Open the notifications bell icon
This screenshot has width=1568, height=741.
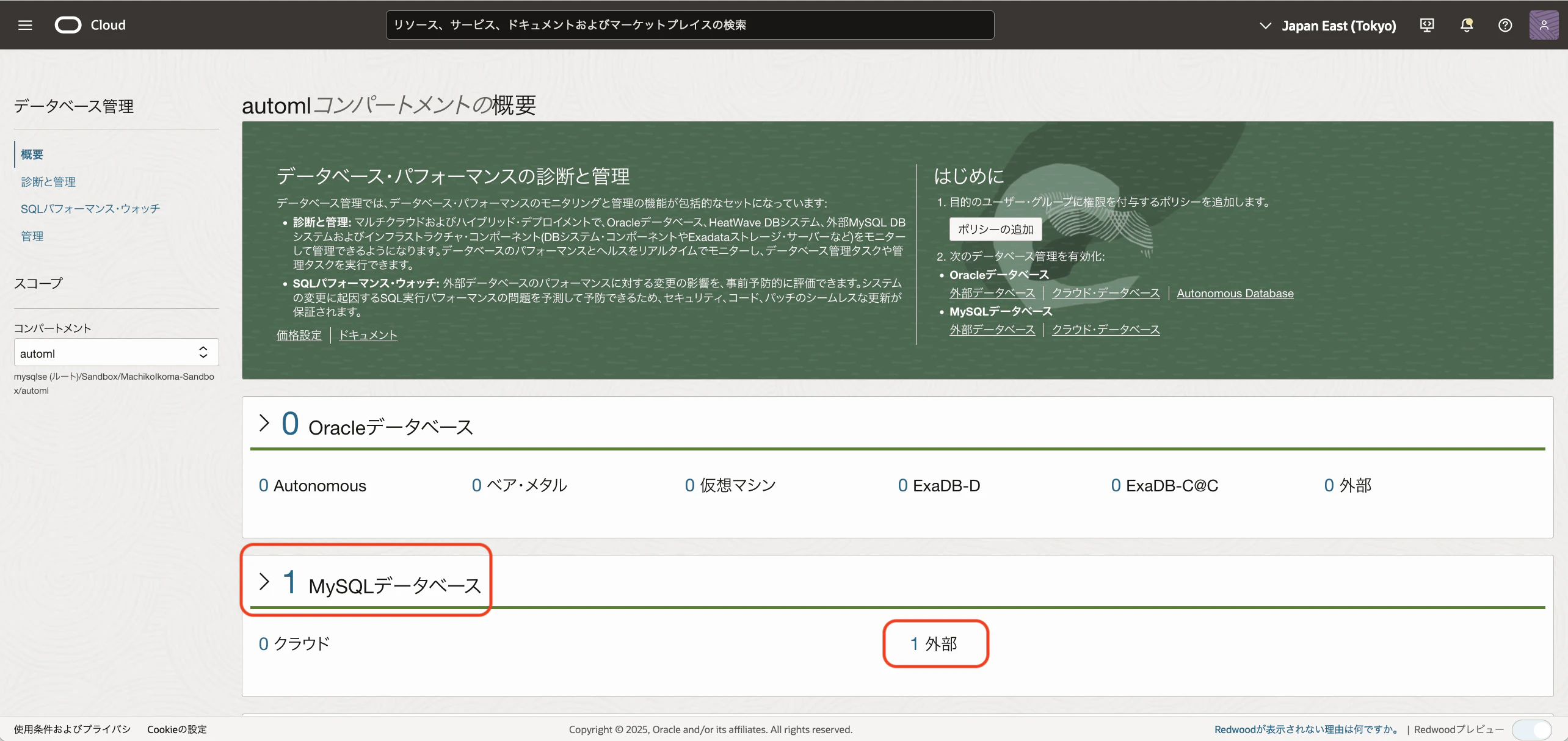(1466, 25)
